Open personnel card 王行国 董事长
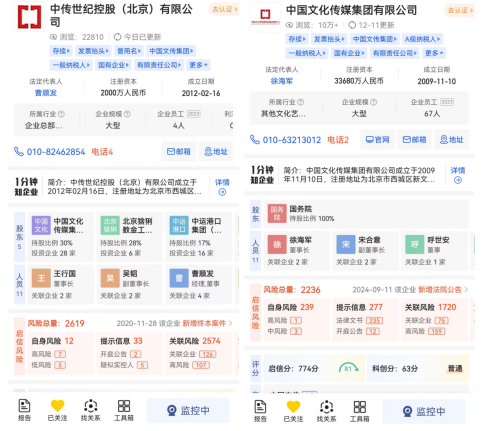The width and height of the screenshot is (492, 431). [60, 284]
